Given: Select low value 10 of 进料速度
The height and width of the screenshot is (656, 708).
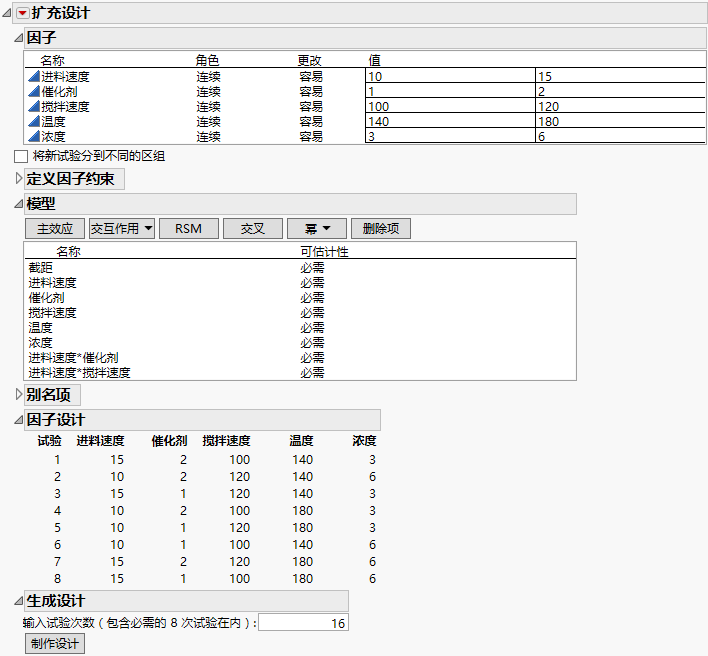Looking at the screenshot, I should coord(450,76).
